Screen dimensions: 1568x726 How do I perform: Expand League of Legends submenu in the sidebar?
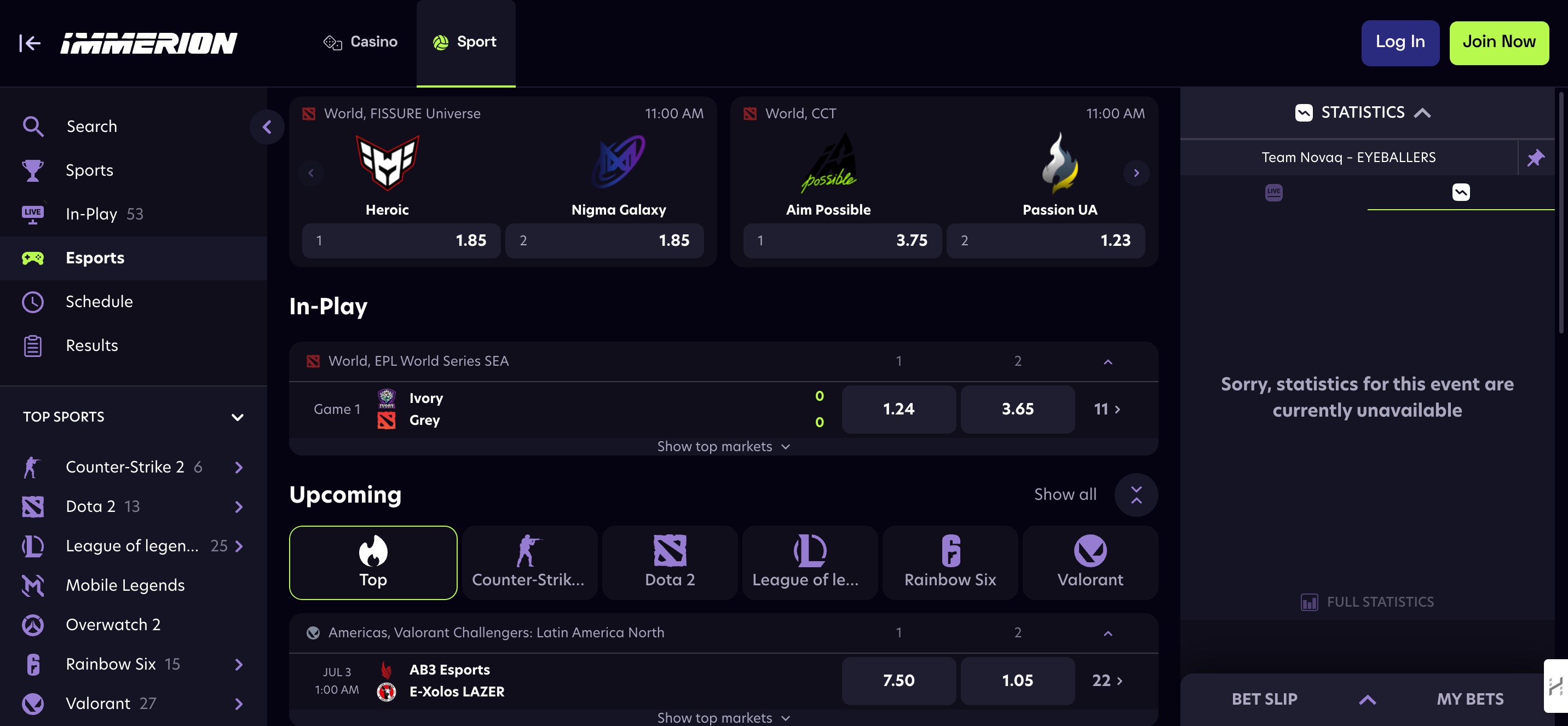pos(239,546)
